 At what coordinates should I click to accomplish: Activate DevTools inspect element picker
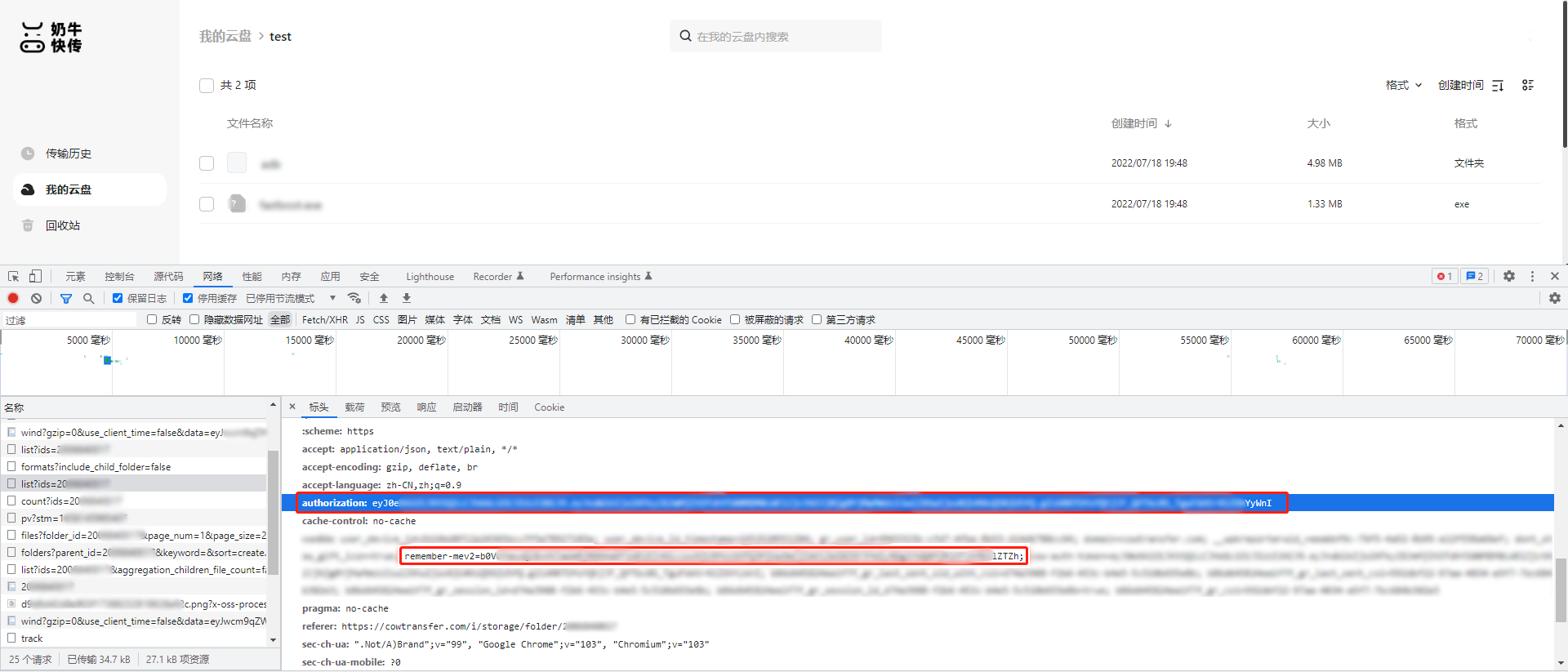point(14,277)
